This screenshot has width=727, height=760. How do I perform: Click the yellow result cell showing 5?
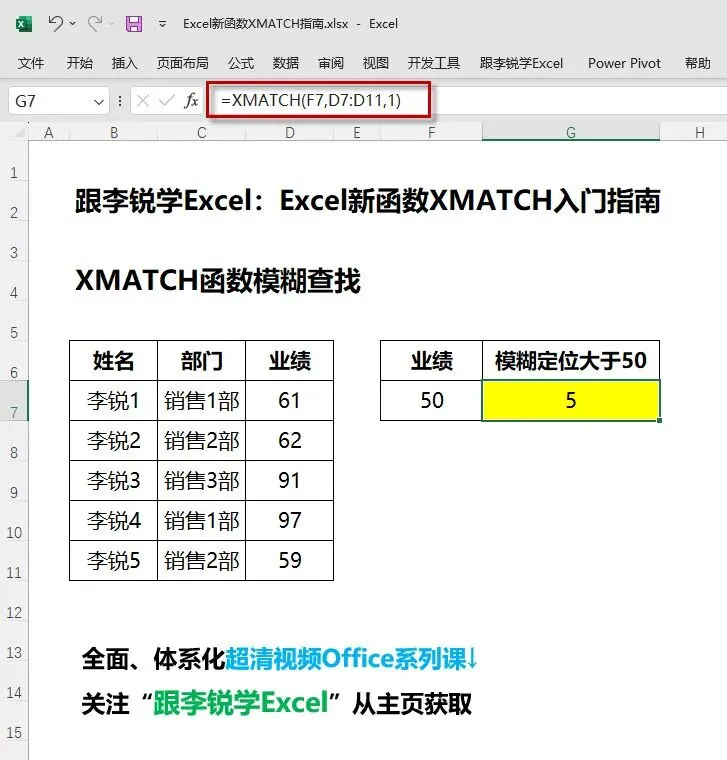coord(571,401)
